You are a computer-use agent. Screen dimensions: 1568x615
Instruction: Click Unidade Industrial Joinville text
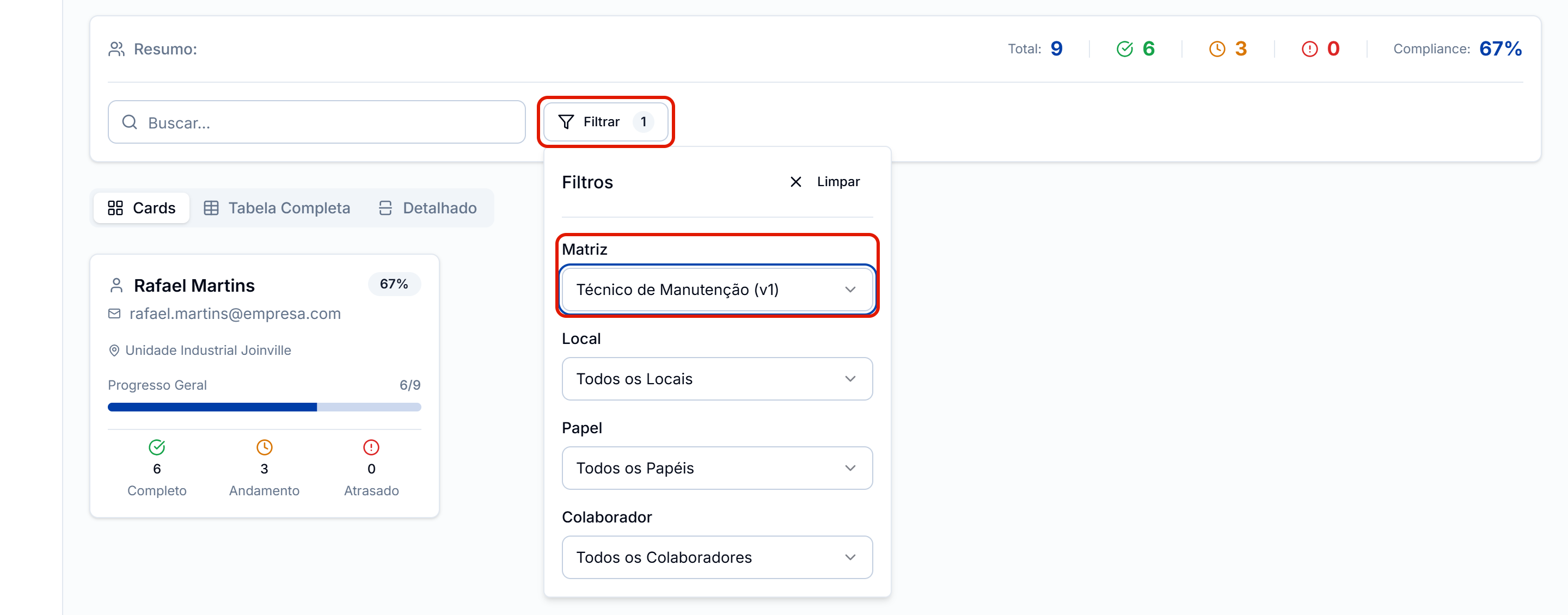click(x=208, y=350)
